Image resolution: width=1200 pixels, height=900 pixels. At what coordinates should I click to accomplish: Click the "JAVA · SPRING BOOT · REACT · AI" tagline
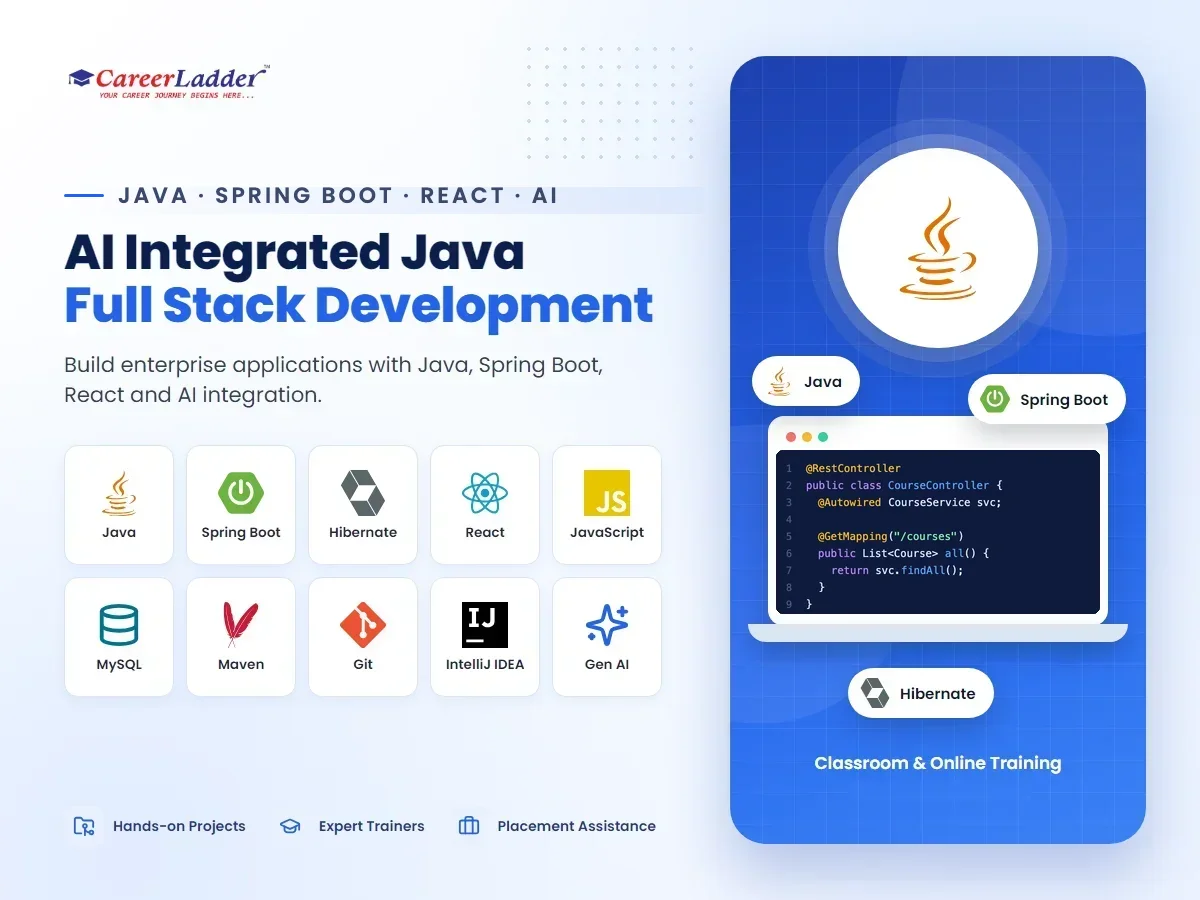(x=338, y=195)
